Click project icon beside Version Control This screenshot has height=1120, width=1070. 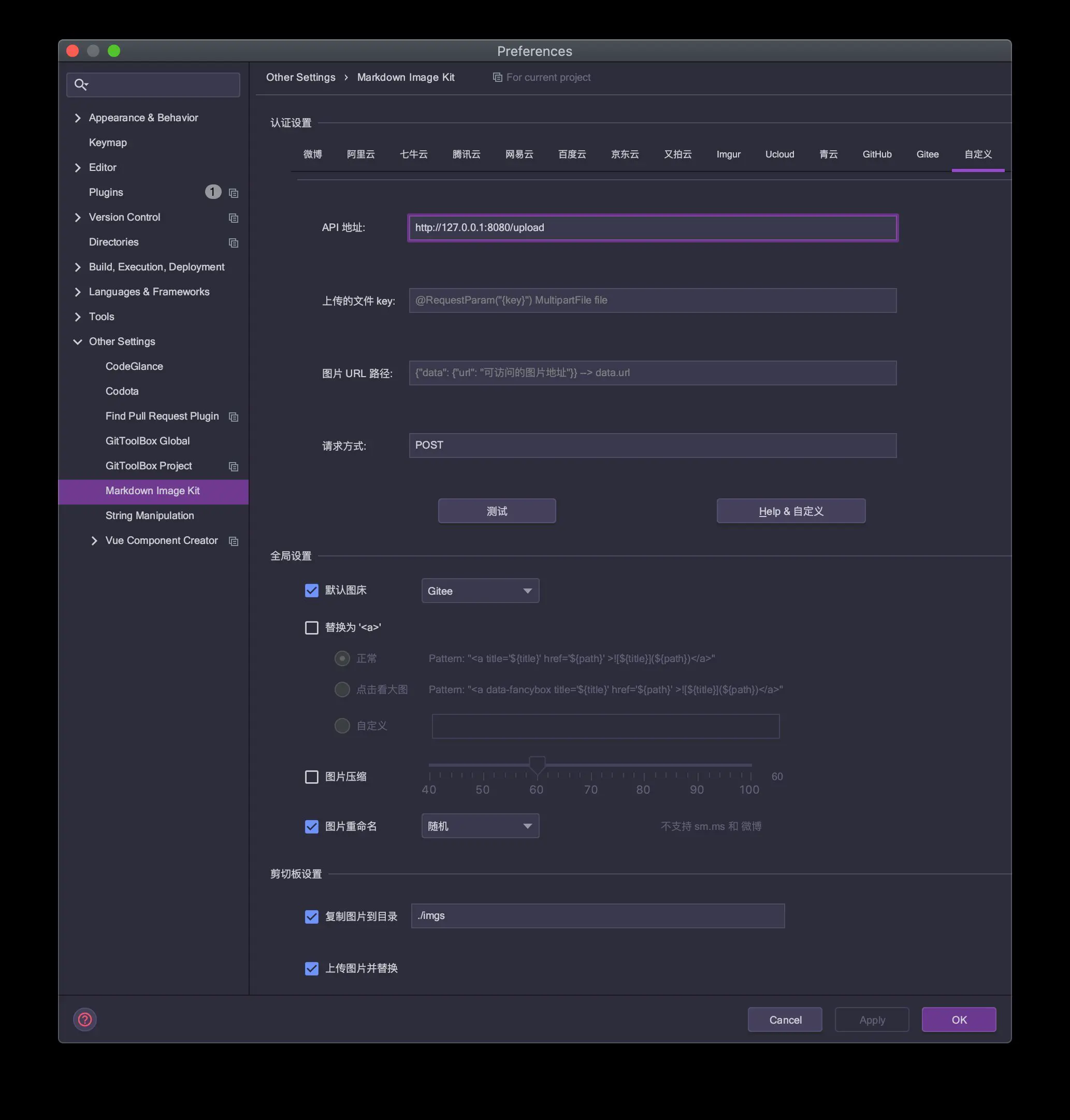pos(233,218)
